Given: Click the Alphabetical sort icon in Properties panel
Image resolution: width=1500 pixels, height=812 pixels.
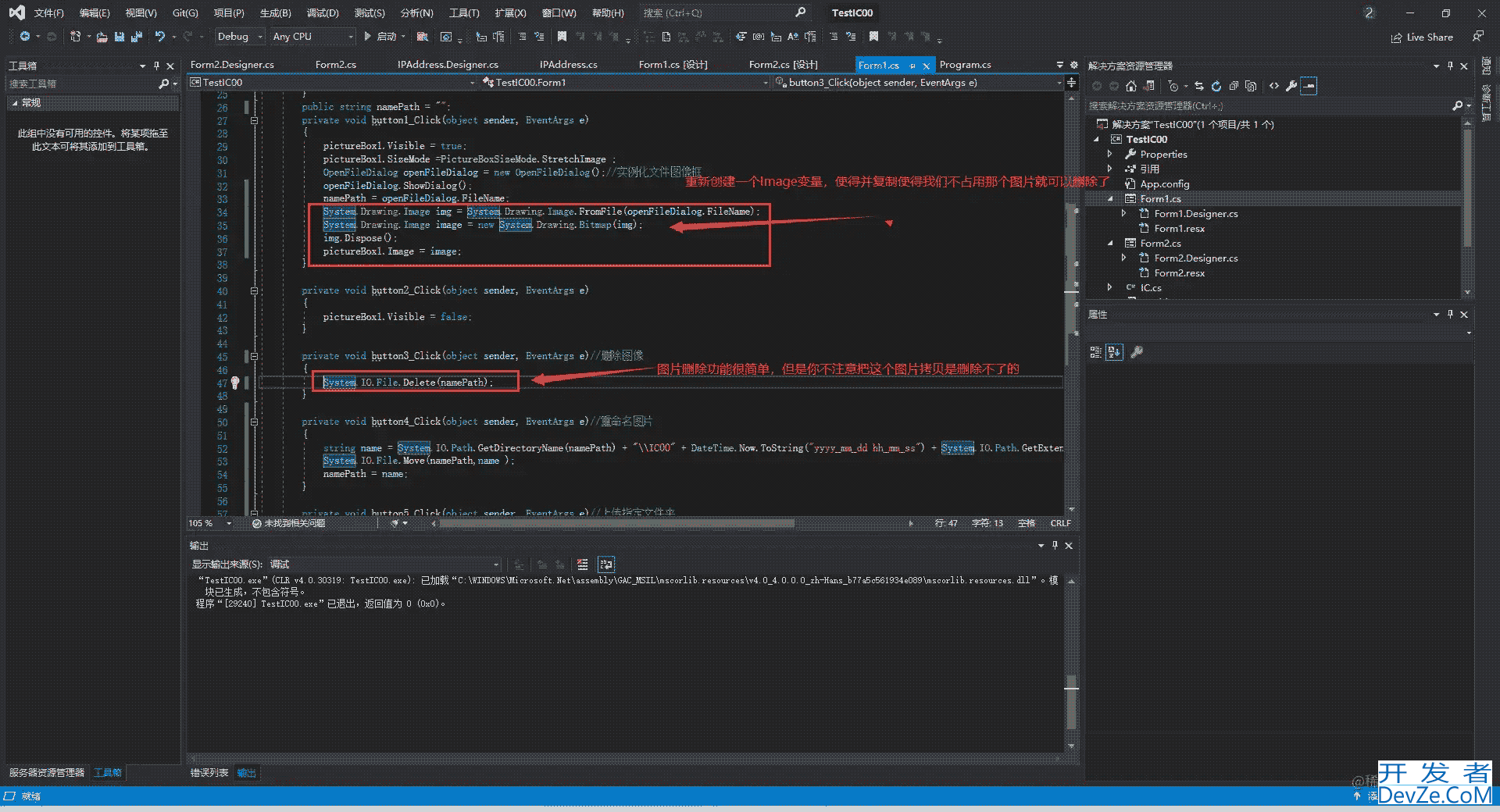Looking at the screenshot, I should [1114, 353].
